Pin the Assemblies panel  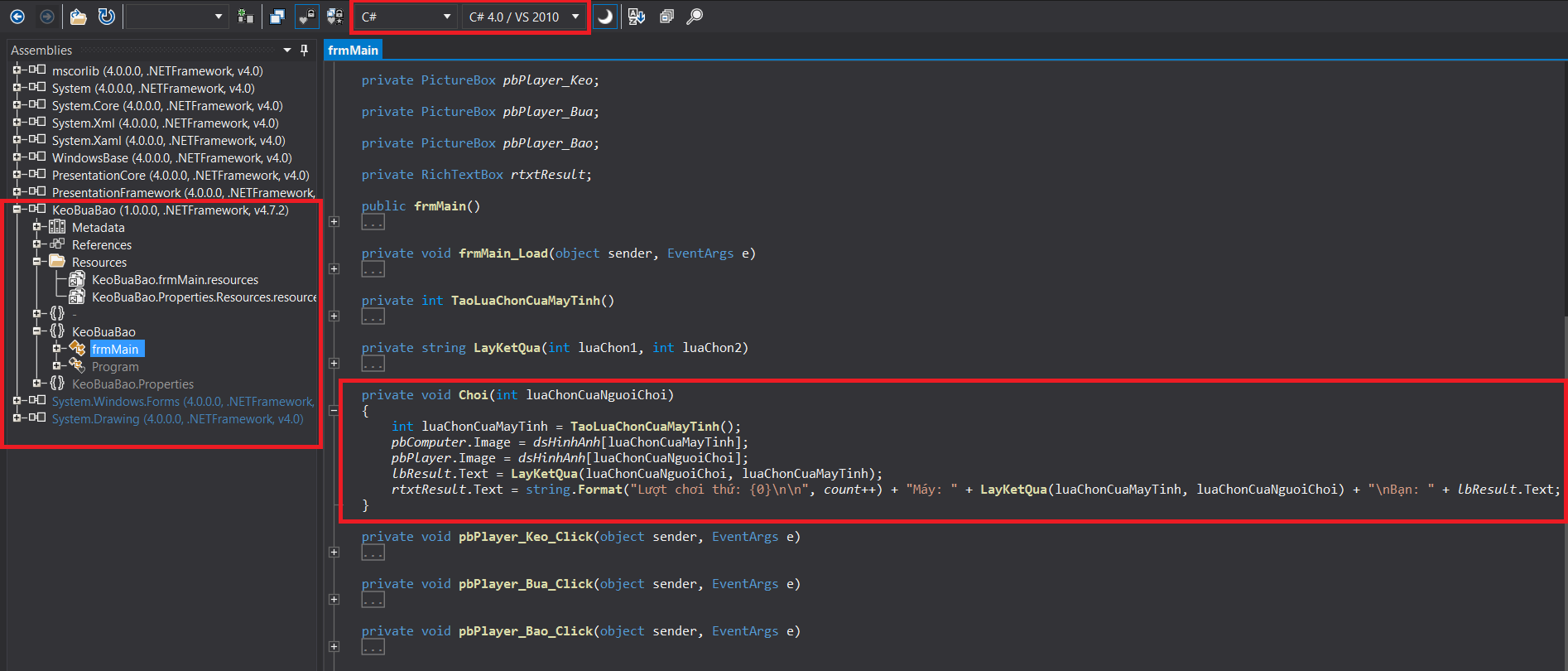click(x=304, y=51)
